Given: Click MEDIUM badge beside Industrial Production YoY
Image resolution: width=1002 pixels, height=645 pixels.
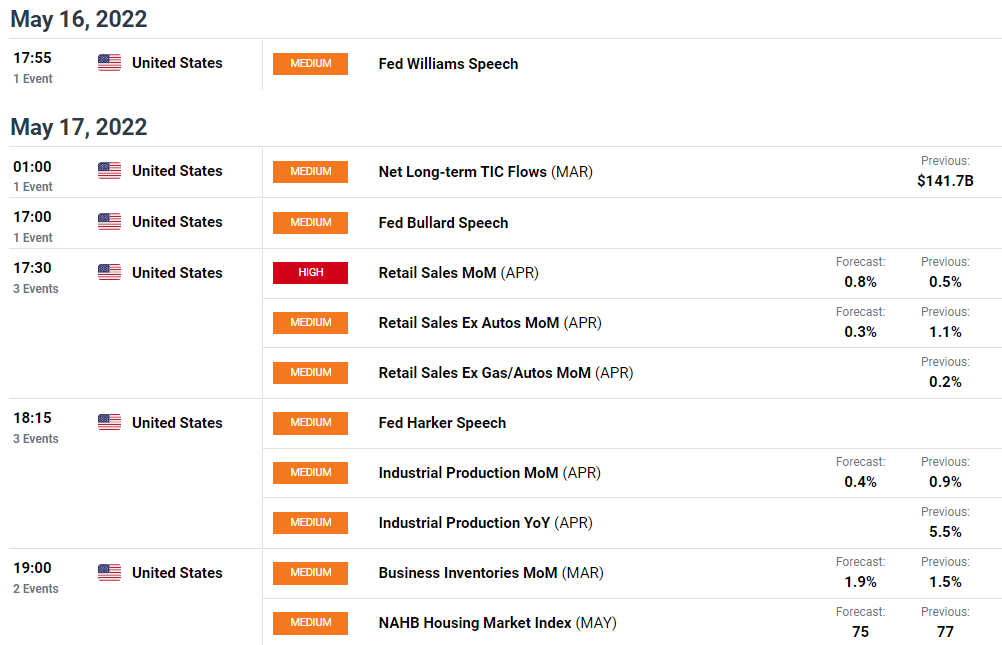Looking at the screenshot, I should [x=311, y=523].
